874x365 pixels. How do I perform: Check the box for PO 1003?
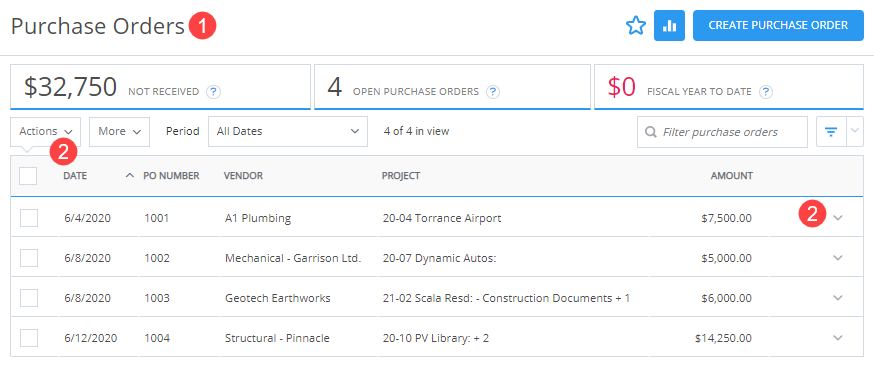(x=29, y=298)
